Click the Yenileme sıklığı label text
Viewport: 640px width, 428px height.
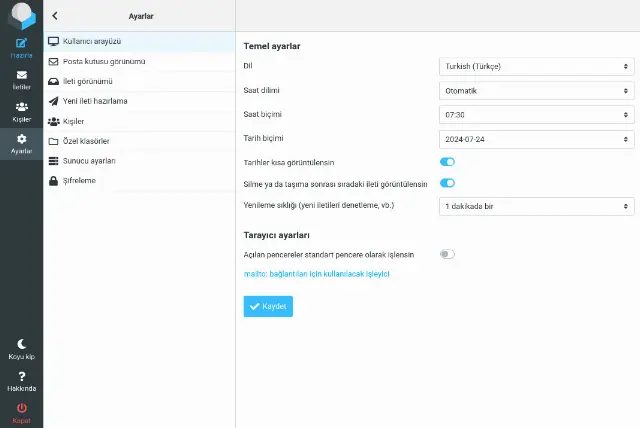point(319,205)
